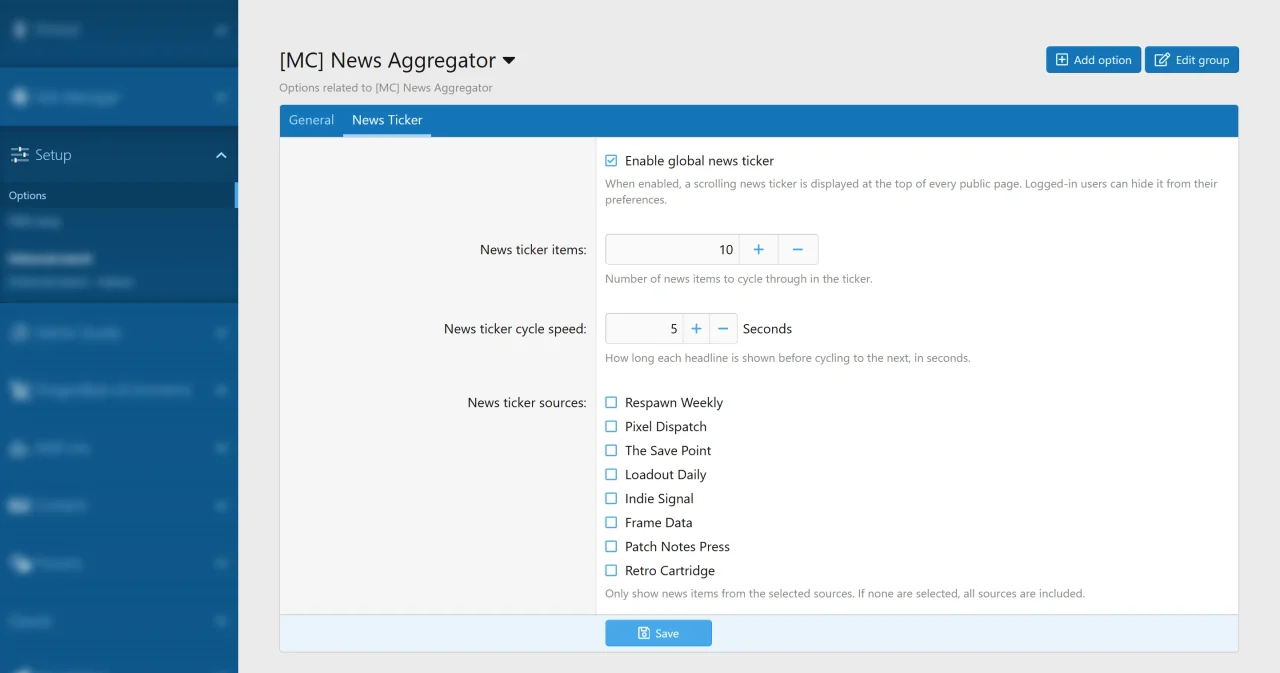Click the 'Seconds' unit label

(767, 329)
